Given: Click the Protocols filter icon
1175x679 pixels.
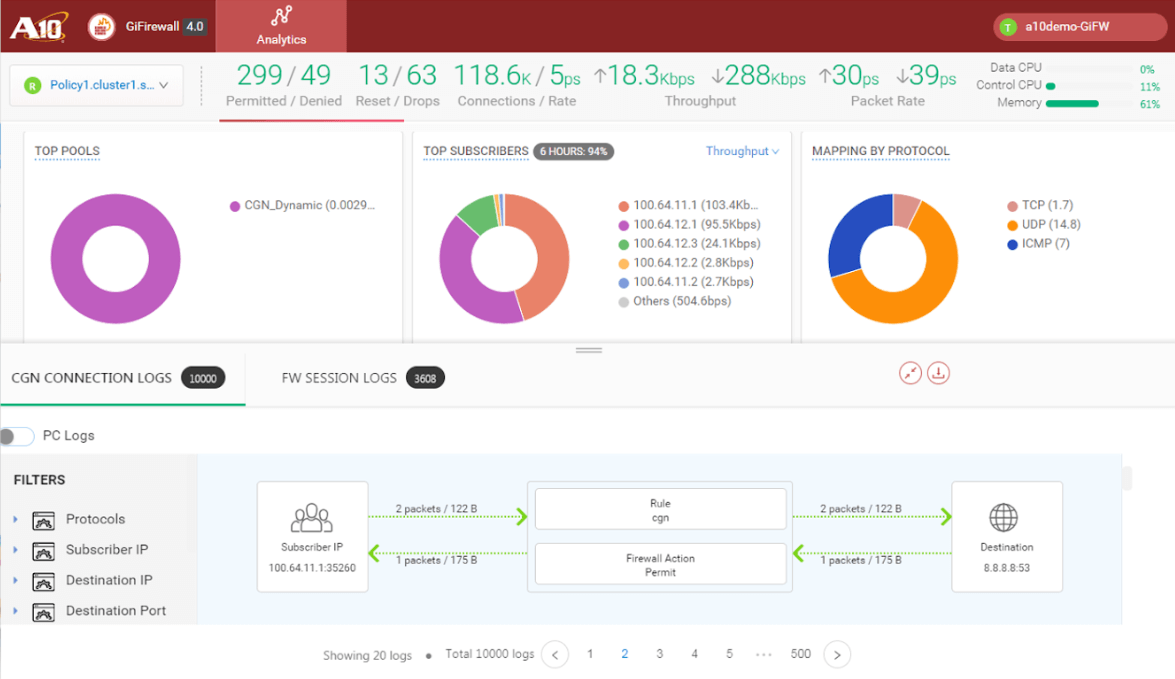Looking at the screenshot, I should (43, 520).
